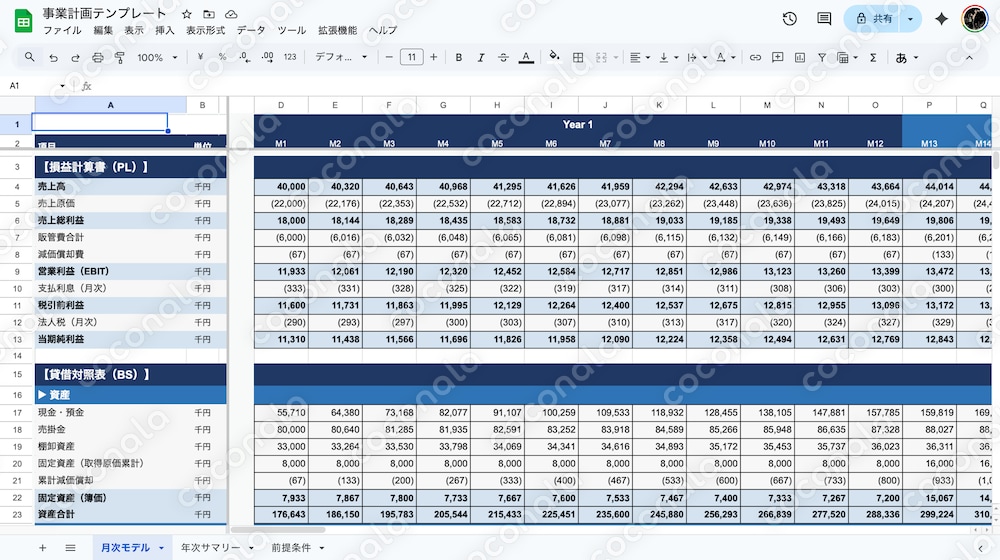Viewport: 1000px width, 560px height.
Task: Edit the font size field
Action: (x=411, y=57)
